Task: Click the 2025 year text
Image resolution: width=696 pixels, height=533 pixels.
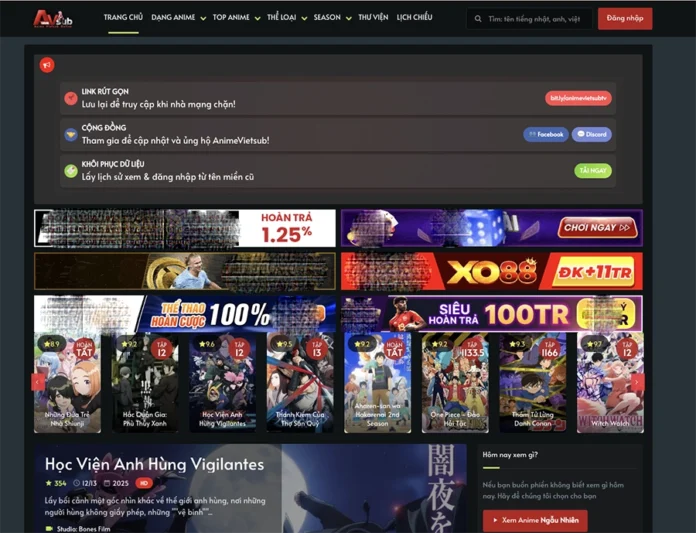Action: pos(120,483)
